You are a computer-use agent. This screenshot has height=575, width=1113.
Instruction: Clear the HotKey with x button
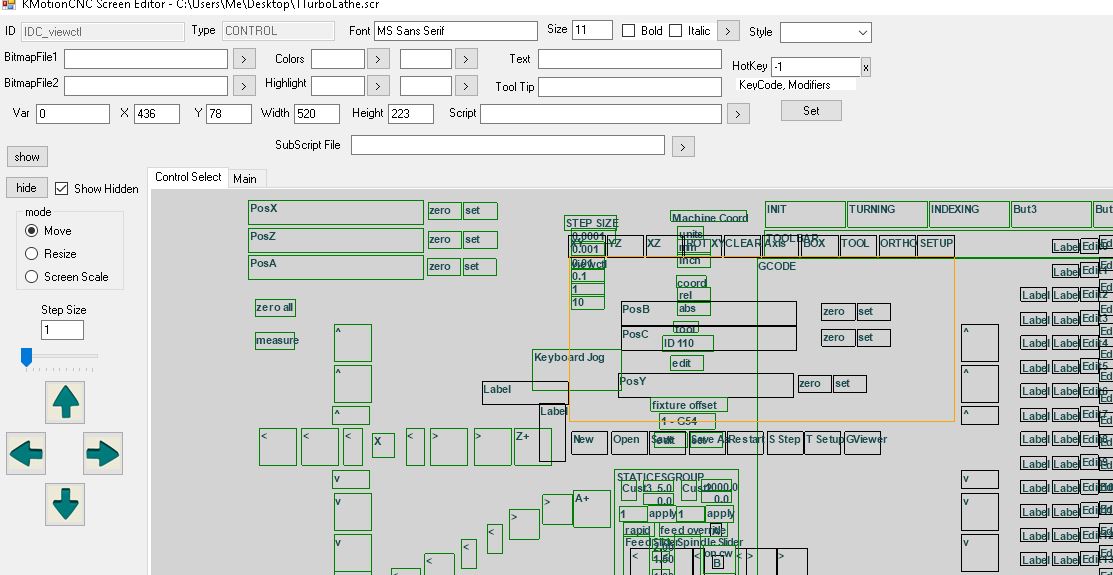[x=866, y=68]
